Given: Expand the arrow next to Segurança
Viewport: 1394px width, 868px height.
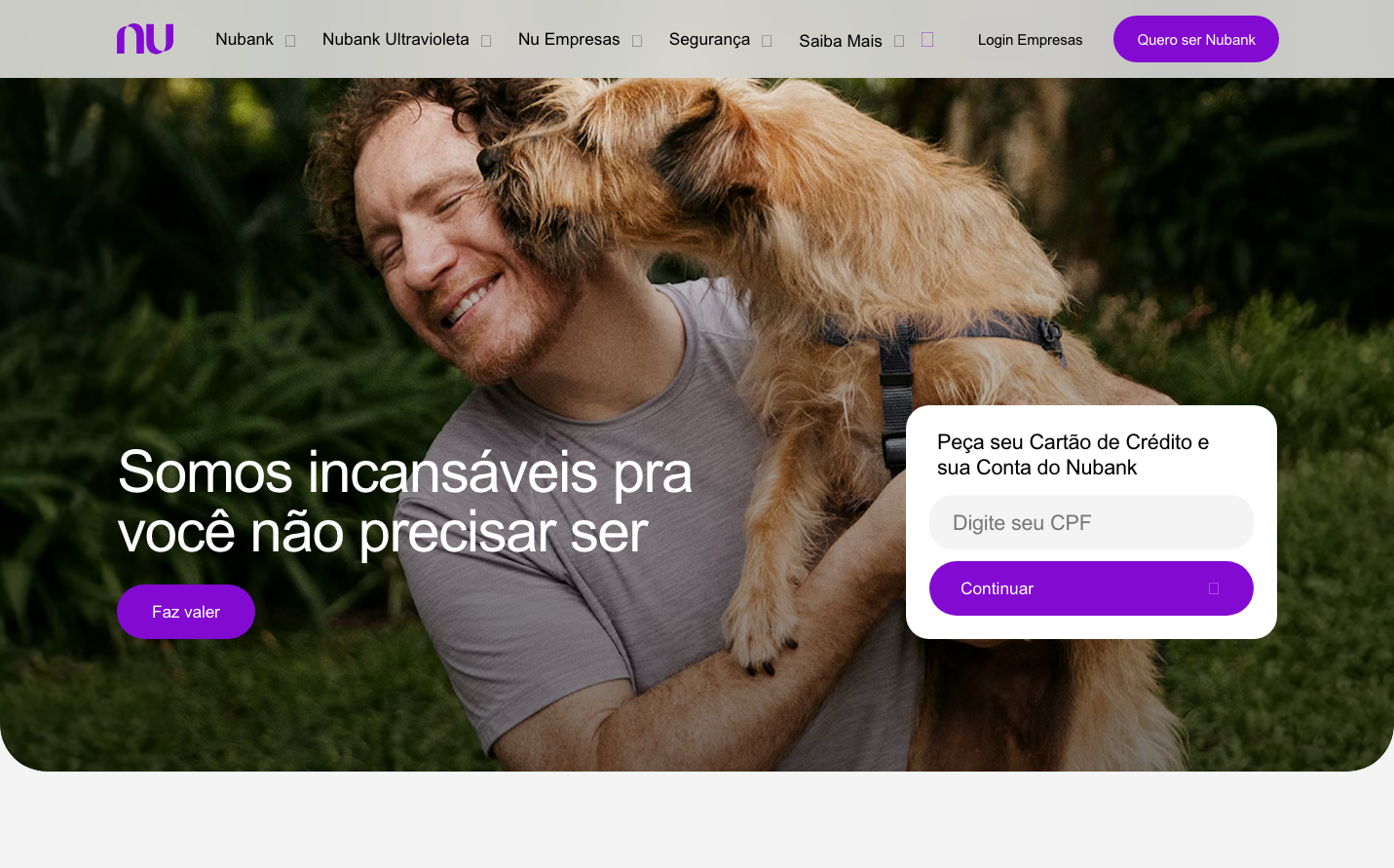Looking at the screenshot, I should pos(767,41).
